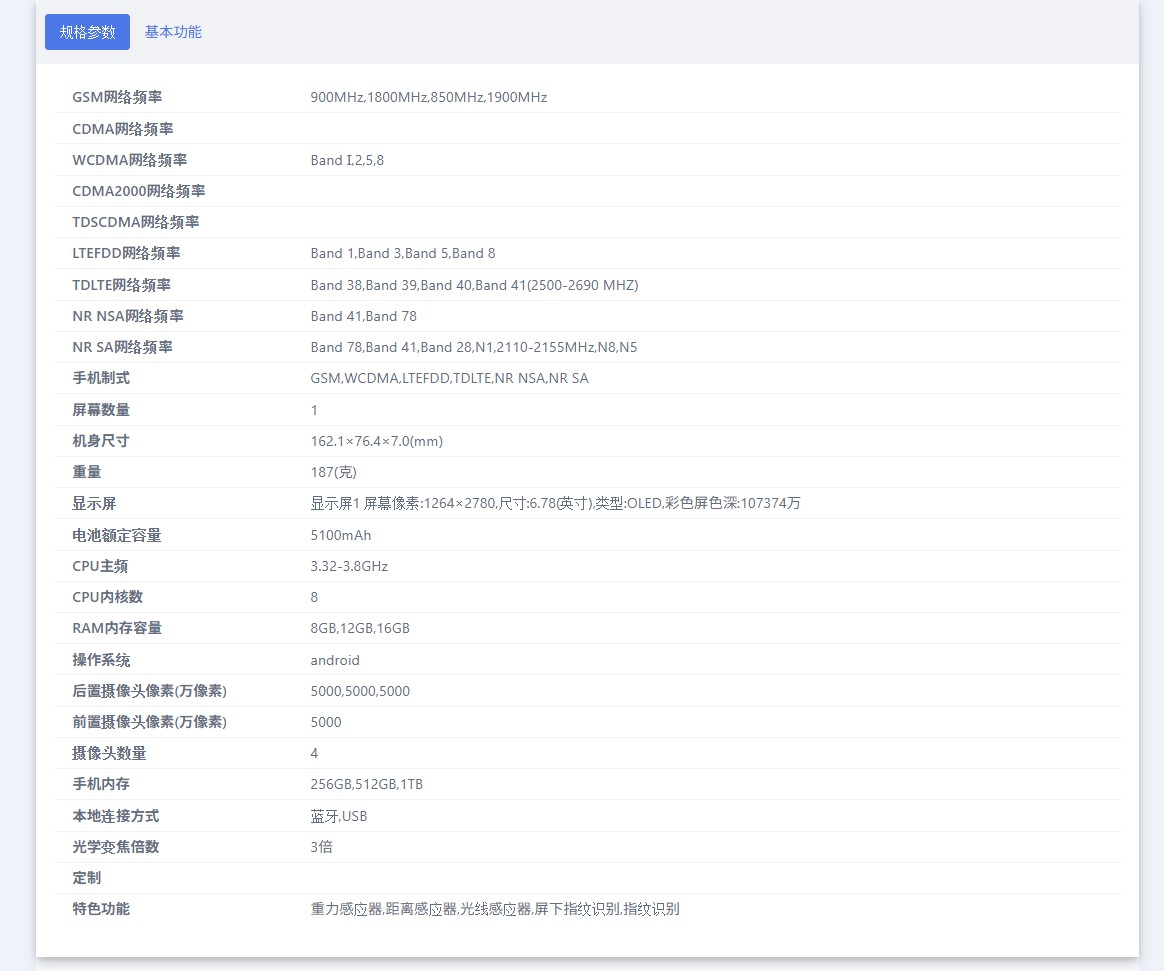The image size is (1164, 971).
Task: Click the LTEFDD value Band 1,Band 3,Band 5,Band 8
Action: 402,253
